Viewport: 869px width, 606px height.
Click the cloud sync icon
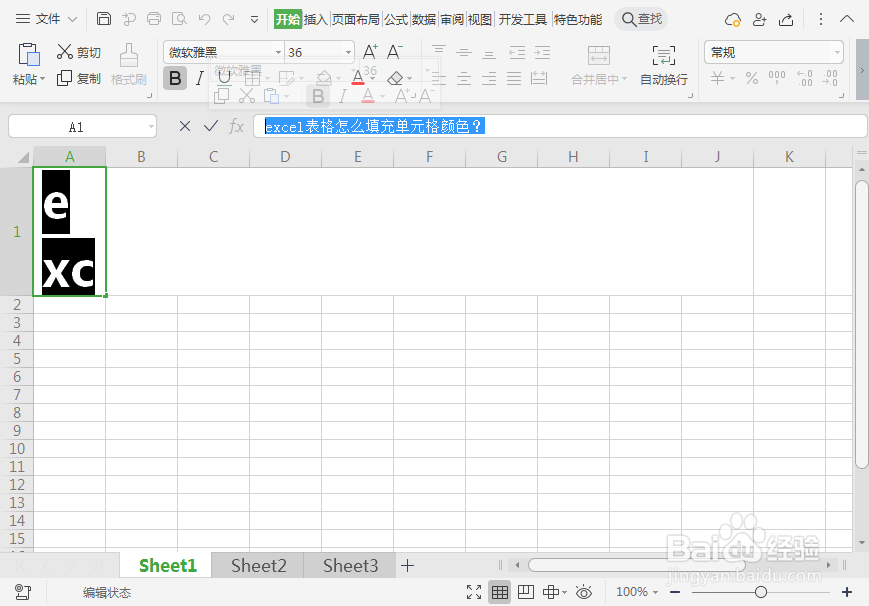click(733, 20)
